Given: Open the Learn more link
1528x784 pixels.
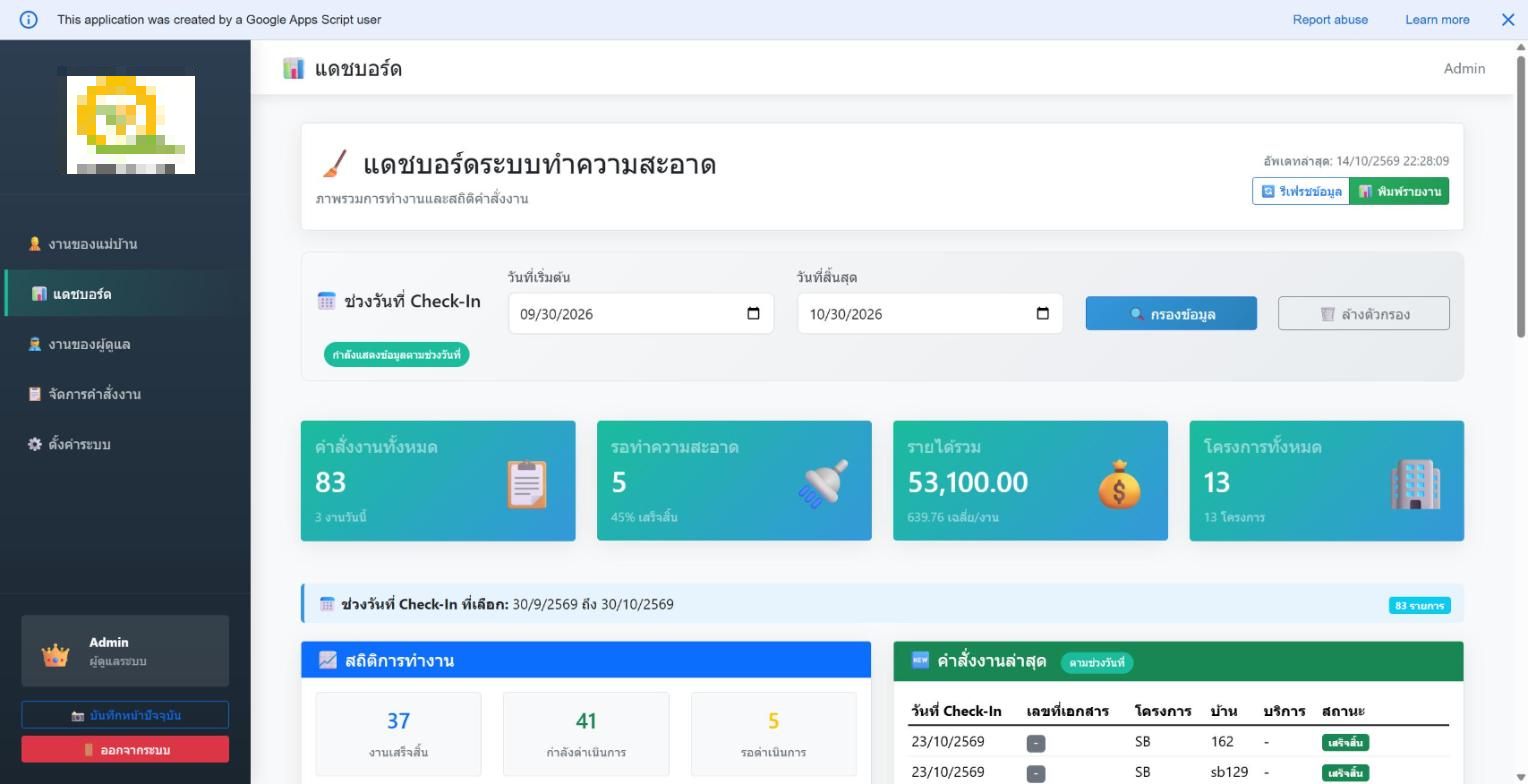Looking at the screenshot, I should pos(1437,20).
